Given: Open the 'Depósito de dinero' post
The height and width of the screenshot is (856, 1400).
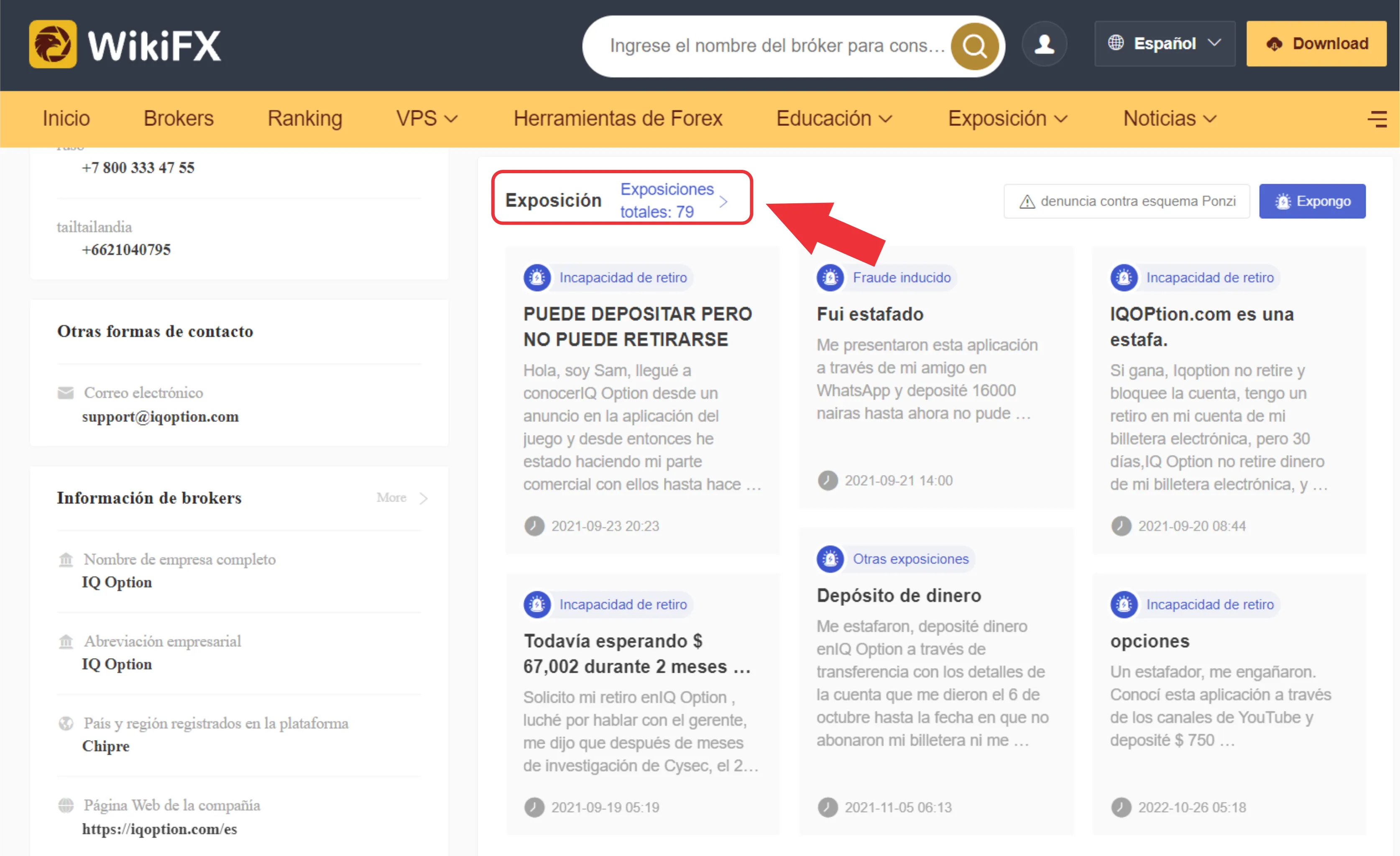Looking at the screenshot, I should [899, 595].
